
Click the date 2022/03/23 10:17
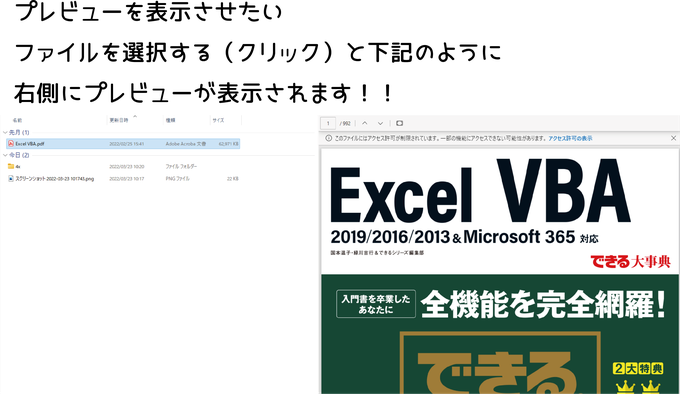(127, 179)
